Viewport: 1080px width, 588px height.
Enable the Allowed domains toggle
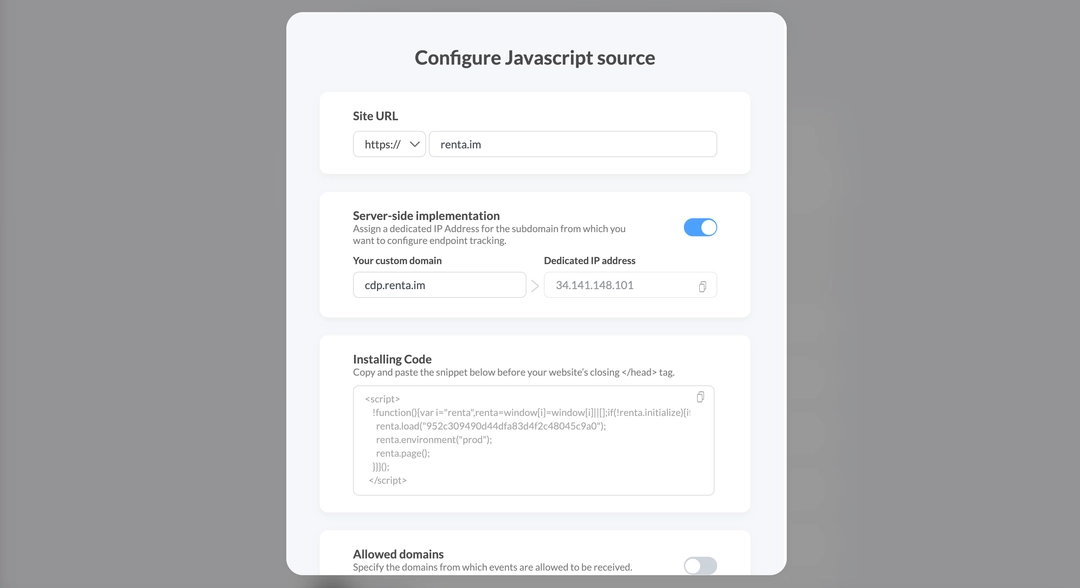[700, 565]
